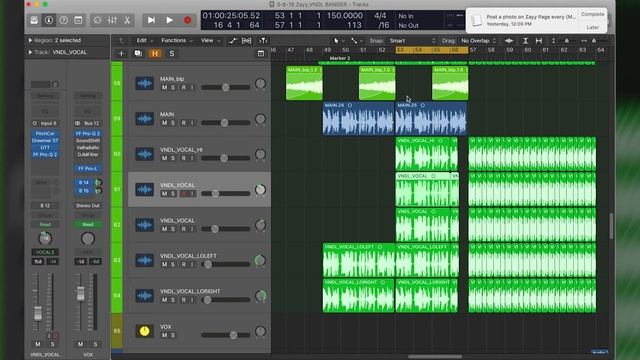Click the 150.0000 tempo display field
This screenshot has width=640, height=360.
point(344,16)
